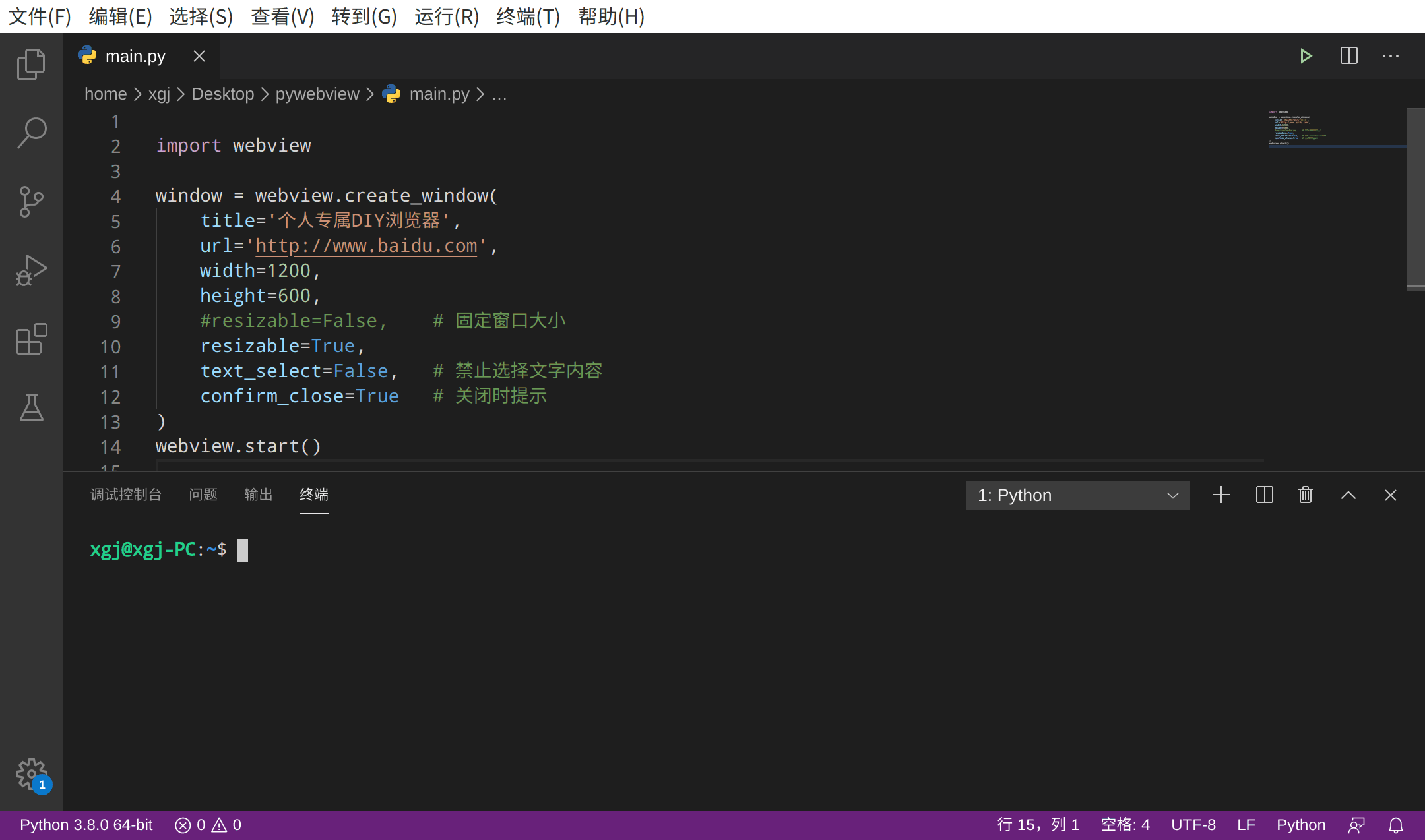Open the editor's more actions ellipsis menu

[x=1391, y=56]
